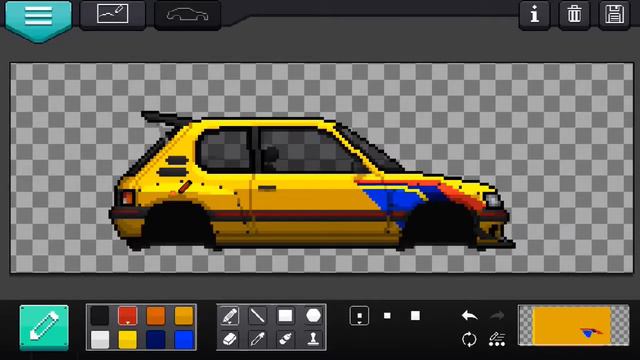
Task: Click the car's rear window on canvas
Action: 224,150
